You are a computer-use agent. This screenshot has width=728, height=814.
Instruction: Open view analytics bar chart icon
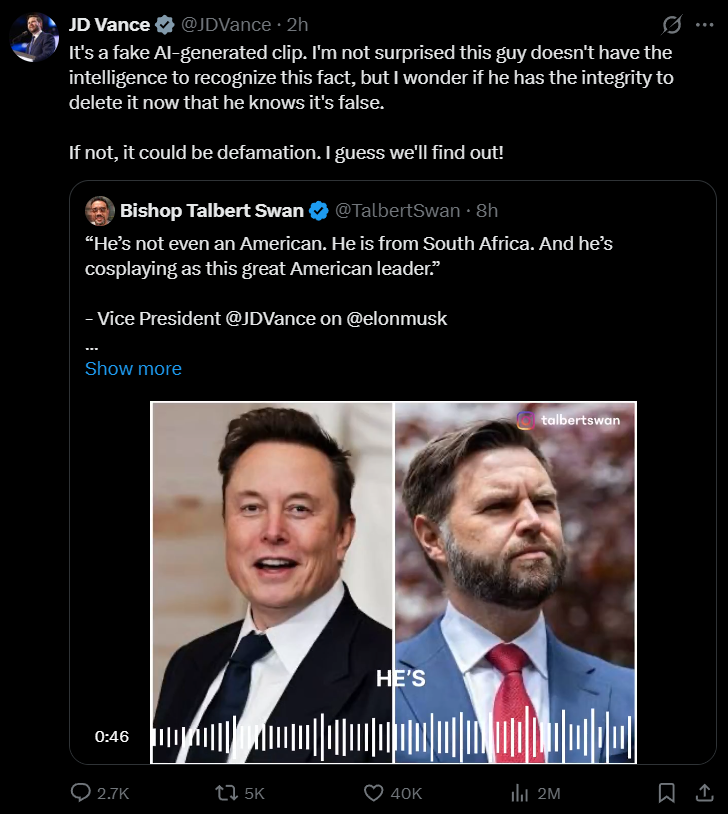[519, 792]
